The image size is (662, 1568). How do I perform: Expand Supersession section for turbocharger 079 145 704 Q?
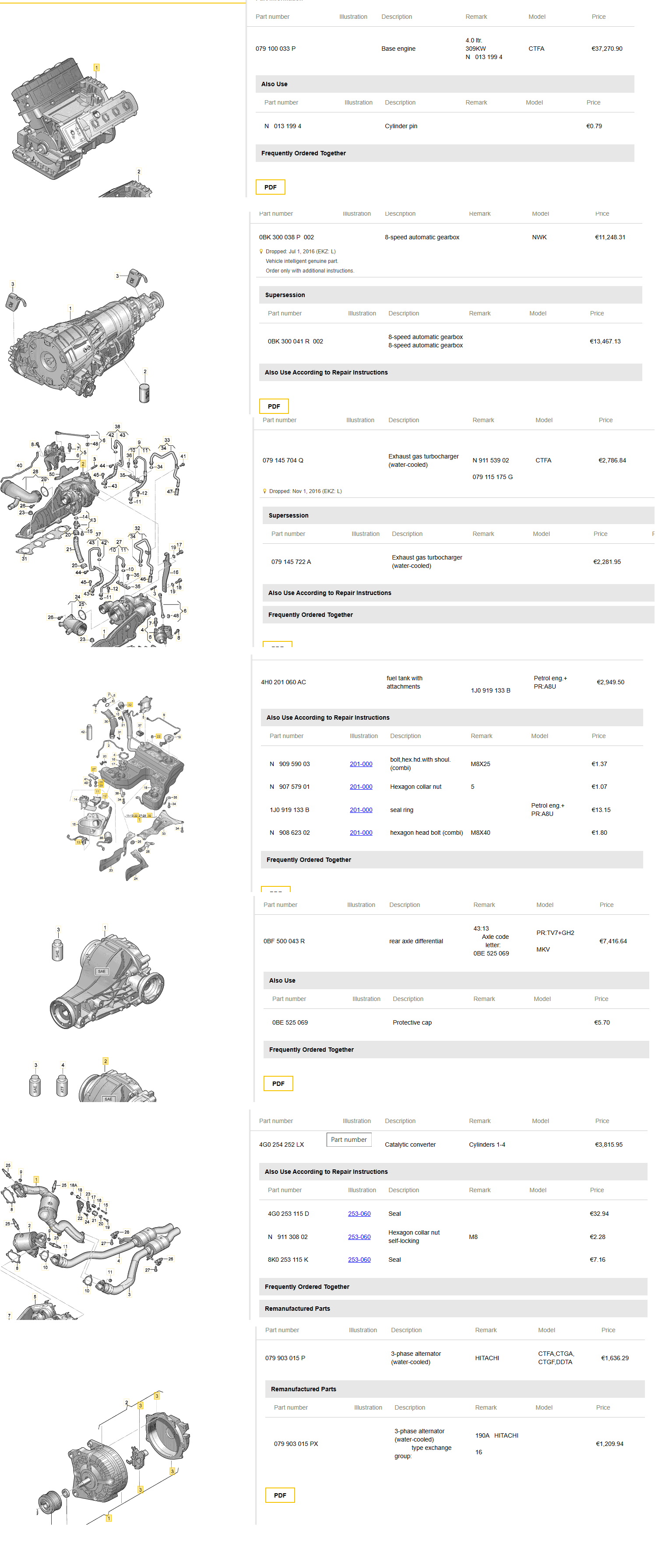click(x=458, y=515)
